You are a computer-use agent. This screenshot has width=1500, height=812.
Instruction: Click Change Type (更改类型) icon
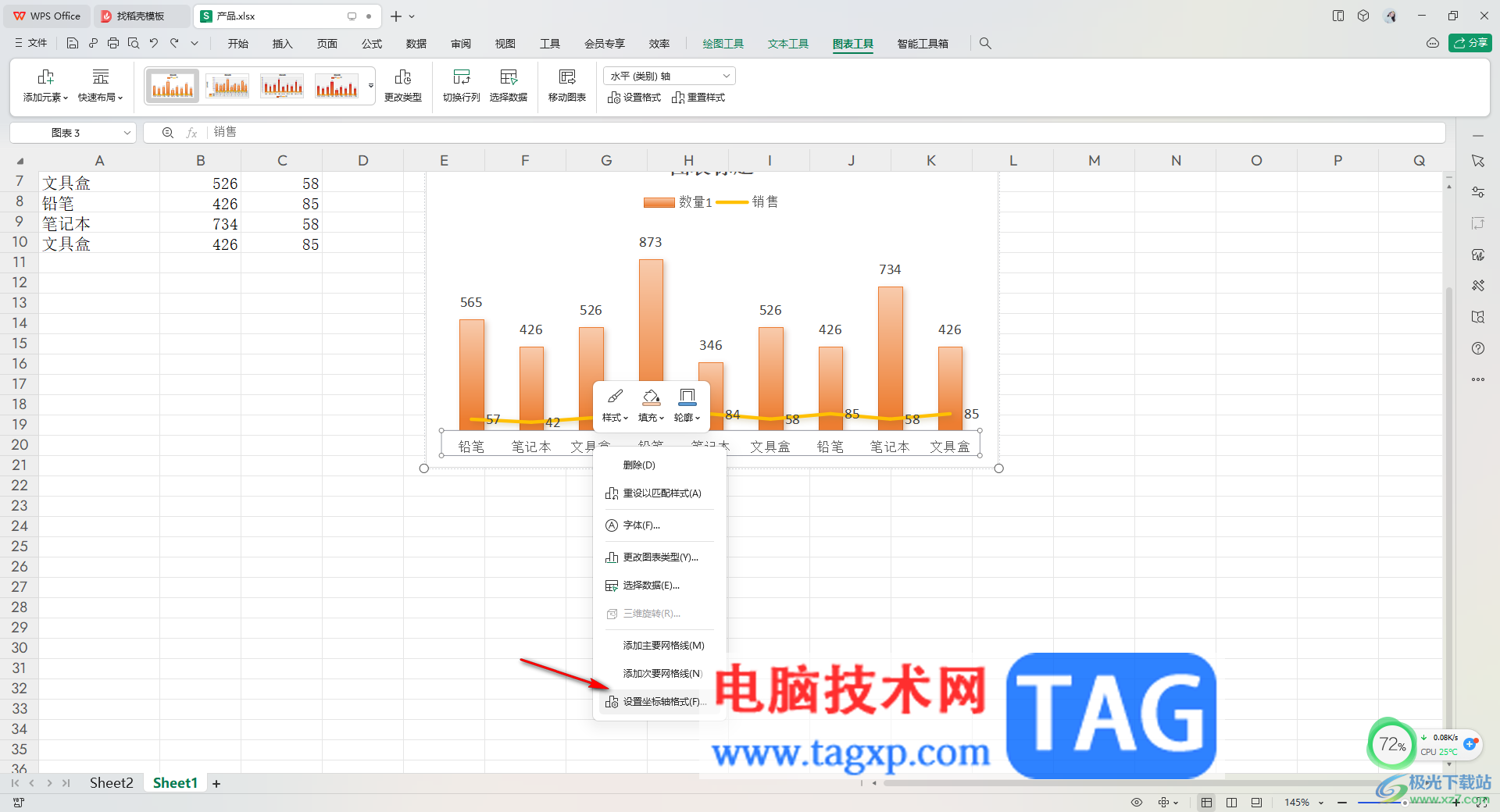[x=402, y=77]
